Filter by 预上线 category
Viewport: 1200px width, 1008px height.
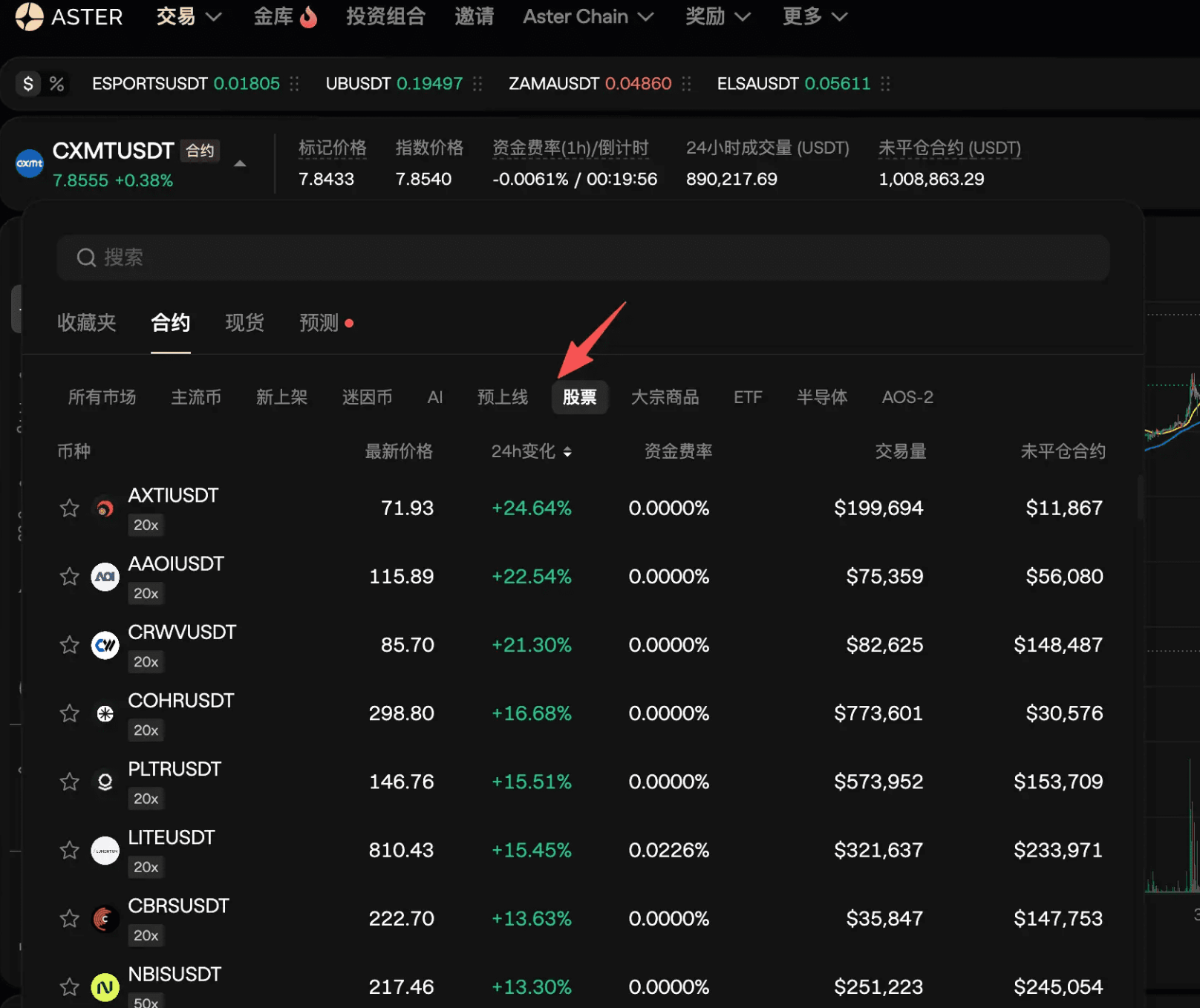tap(503, 398)
